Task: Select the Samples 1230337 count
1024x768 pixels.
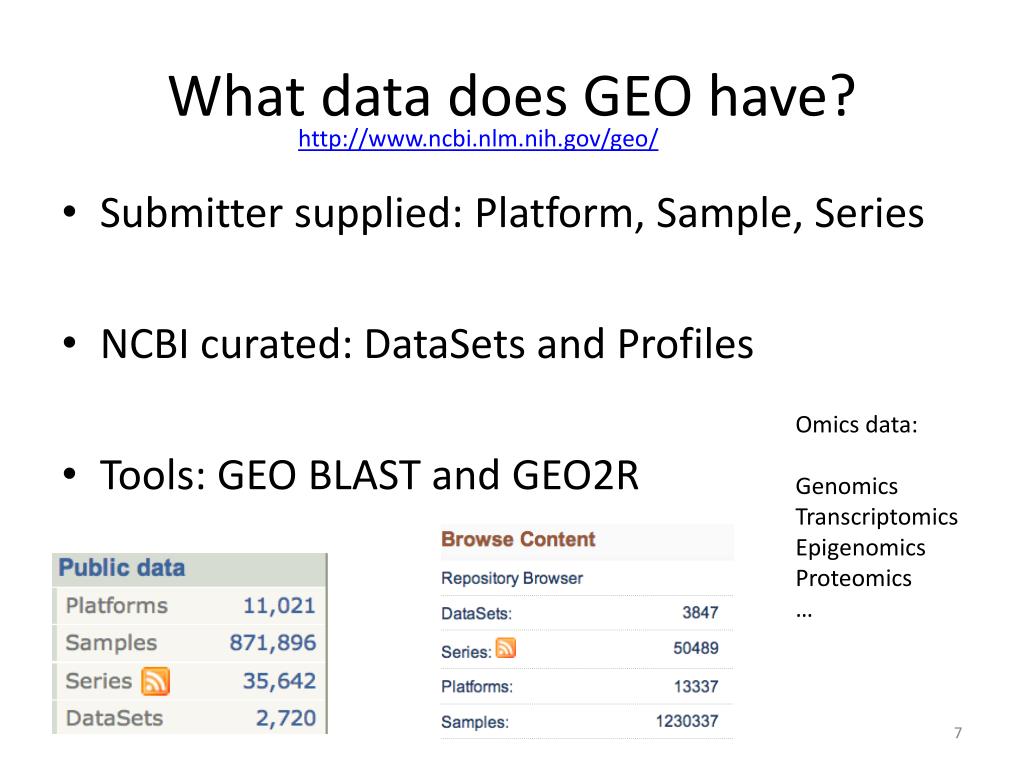Action: point(687,722)
